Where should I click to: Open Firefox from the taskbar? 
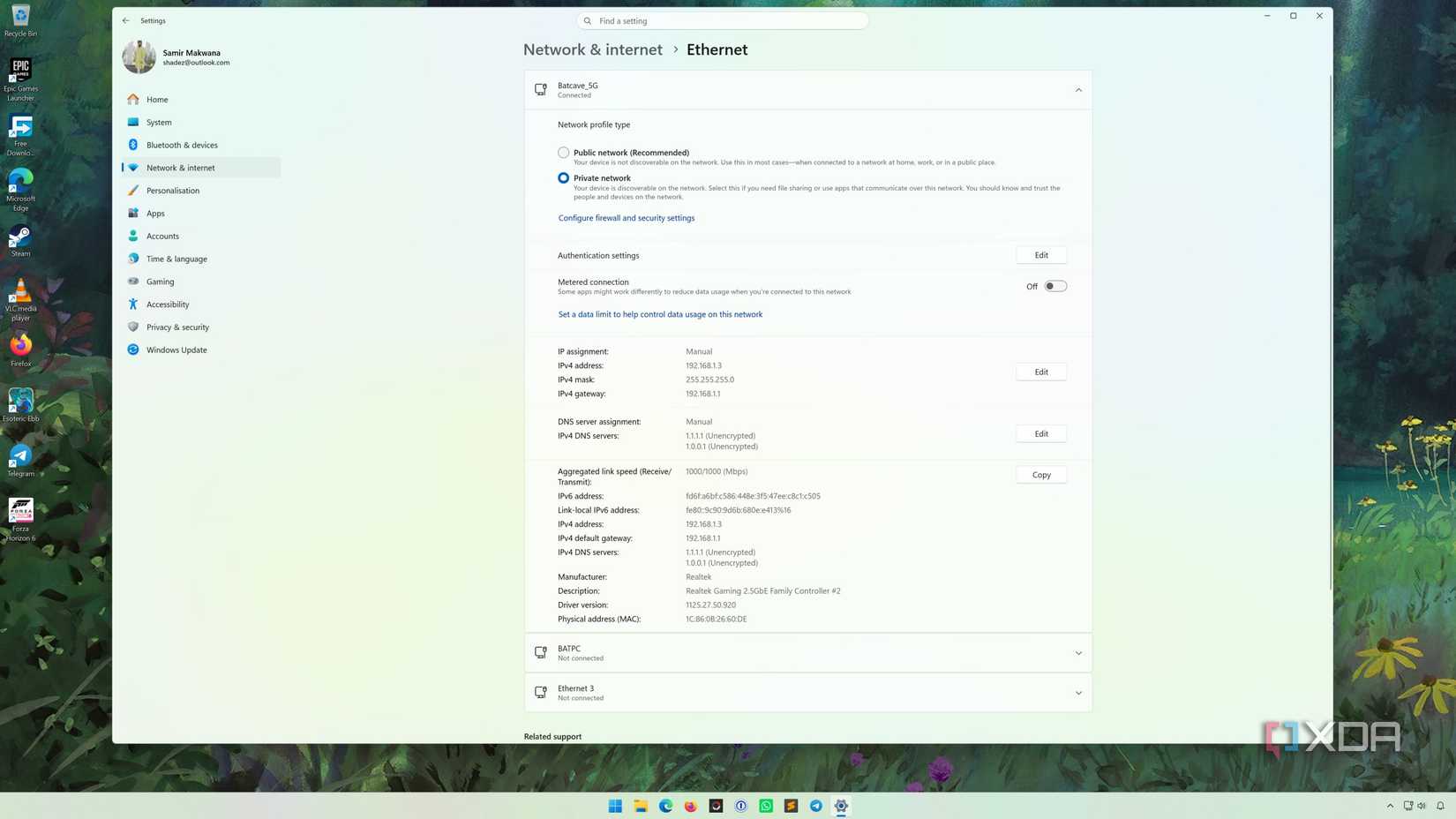click(x=691, y=806)
